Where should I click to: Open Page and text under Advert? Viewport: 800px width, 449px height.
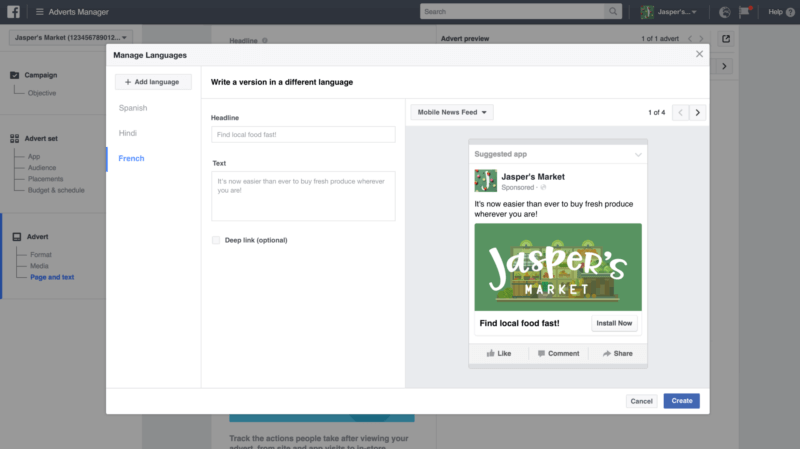[x=52, y=277]
